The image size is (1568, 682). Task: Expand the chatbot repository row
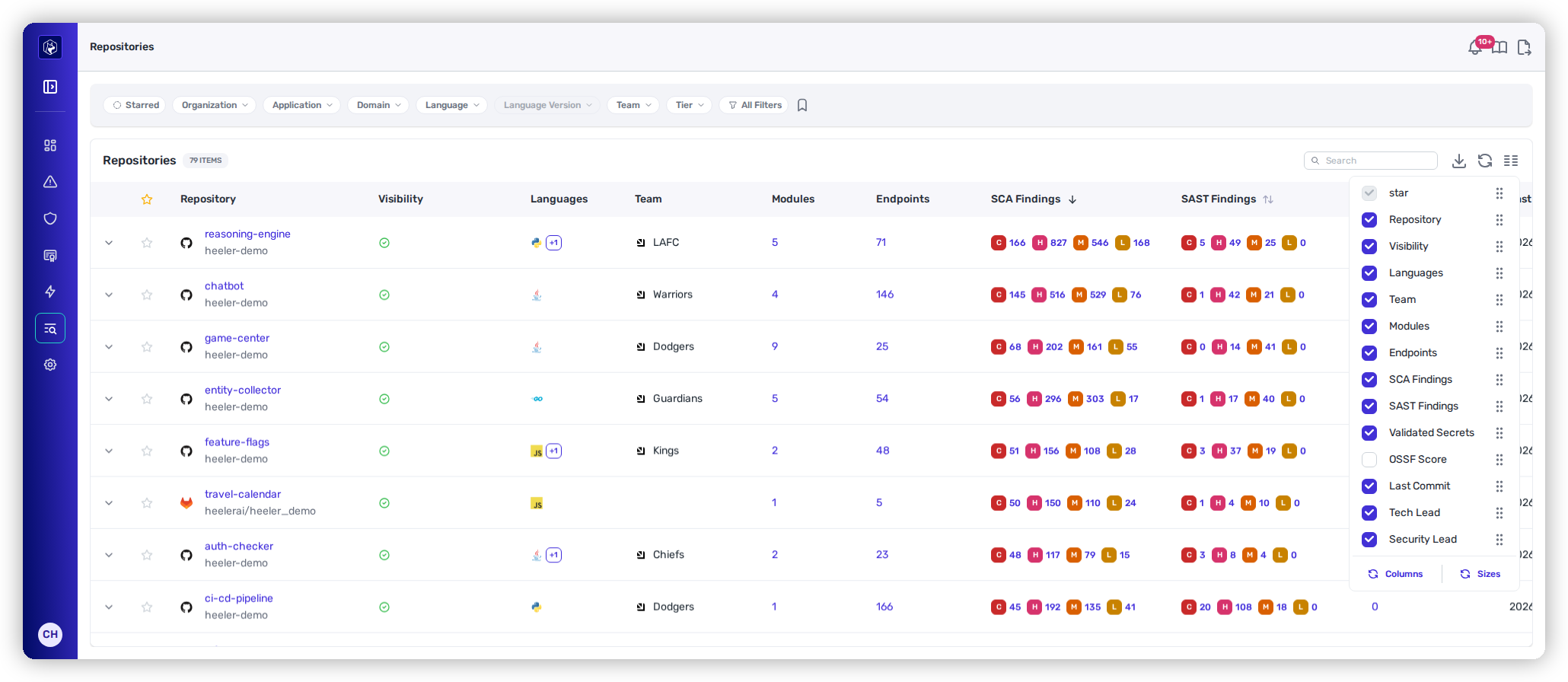pos(109,295)
